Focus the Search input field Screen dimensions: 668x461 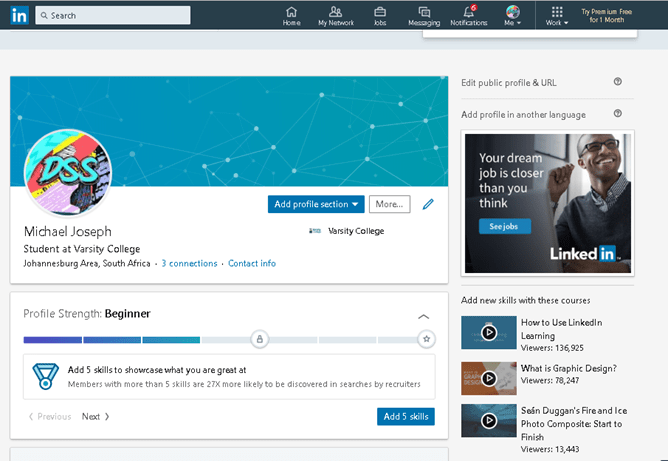pos(113,15)
